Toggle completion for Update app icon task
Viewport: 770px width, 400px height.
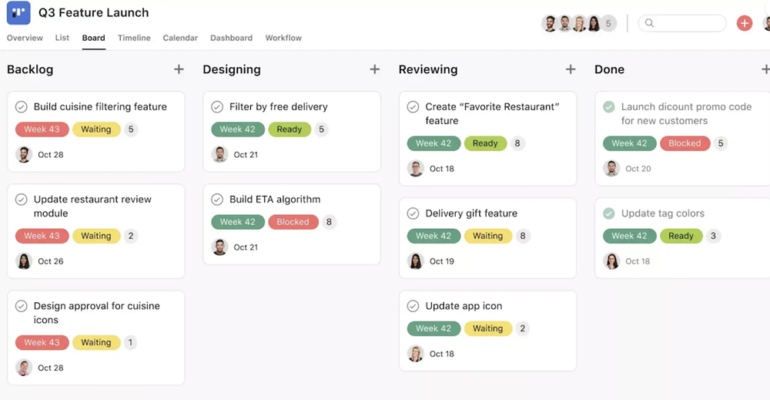(x=413, y=306)
